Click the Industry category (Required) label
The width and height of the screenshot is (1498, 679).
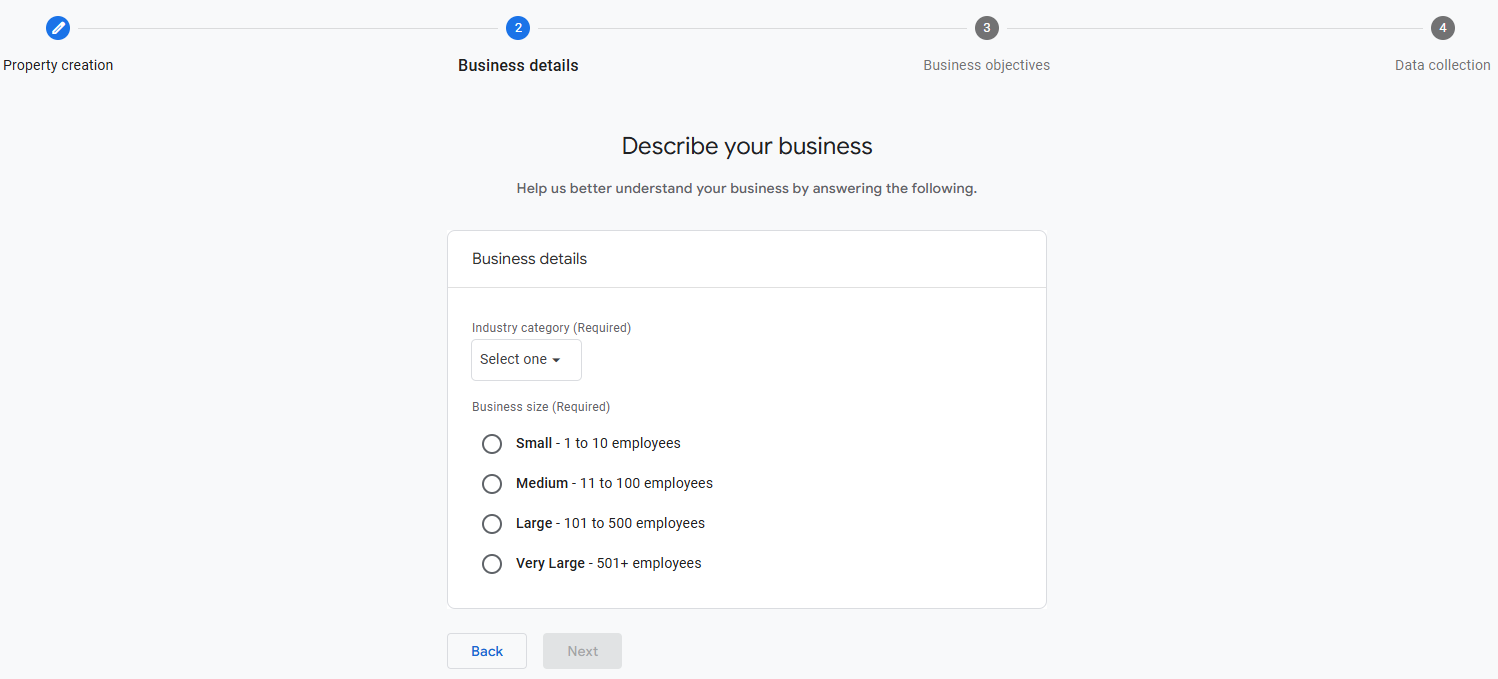pos(552,328)
